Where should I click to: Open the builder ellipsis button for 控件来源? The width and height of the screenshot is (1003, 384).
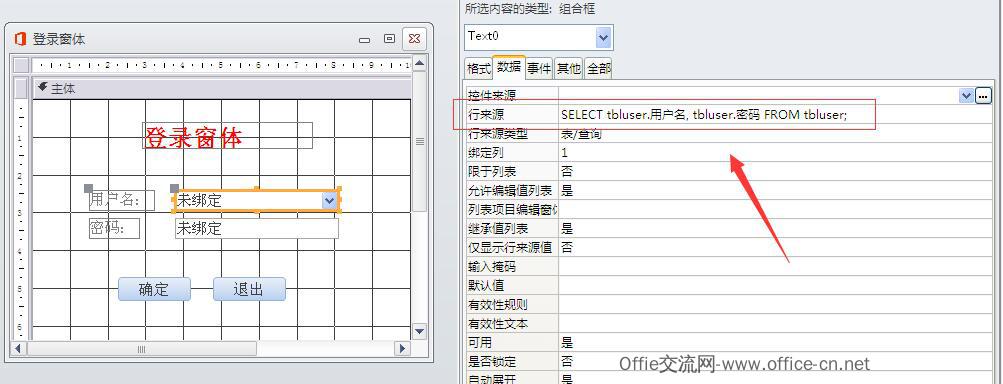pyautogui.click(x=983, y=96)
